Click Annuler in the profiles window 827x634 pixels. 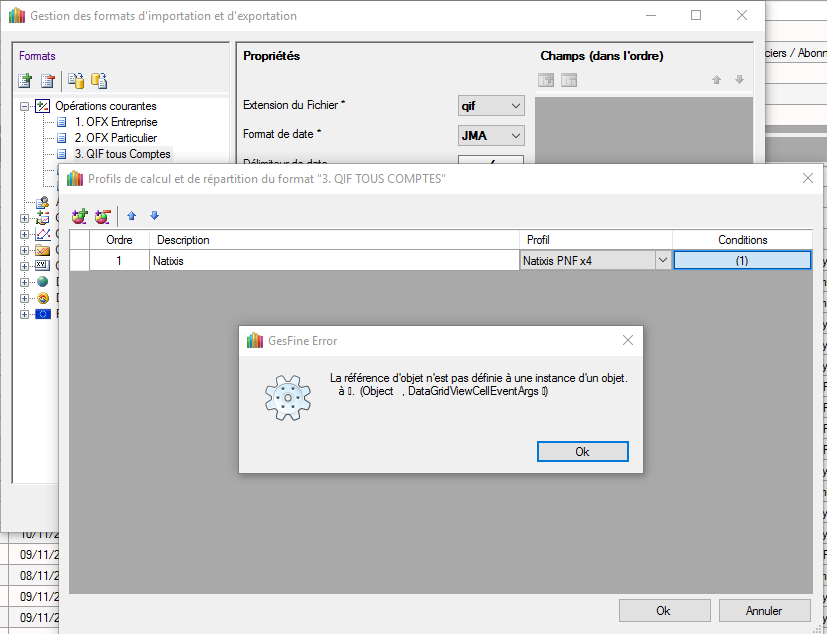(764, 610)
